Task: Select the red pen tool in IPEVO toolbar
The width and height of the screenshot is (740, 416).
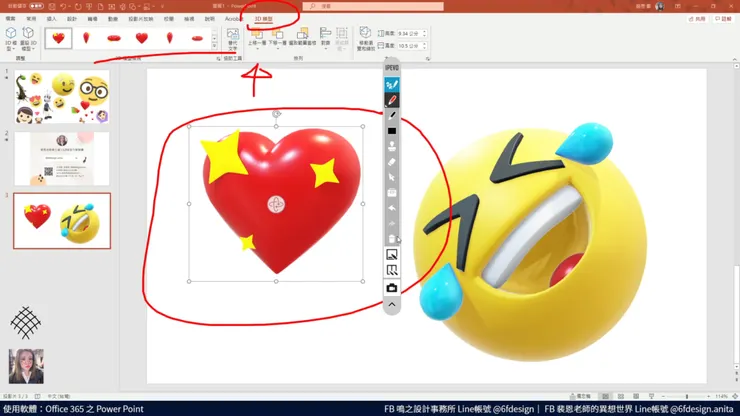Action: (392, 100)
